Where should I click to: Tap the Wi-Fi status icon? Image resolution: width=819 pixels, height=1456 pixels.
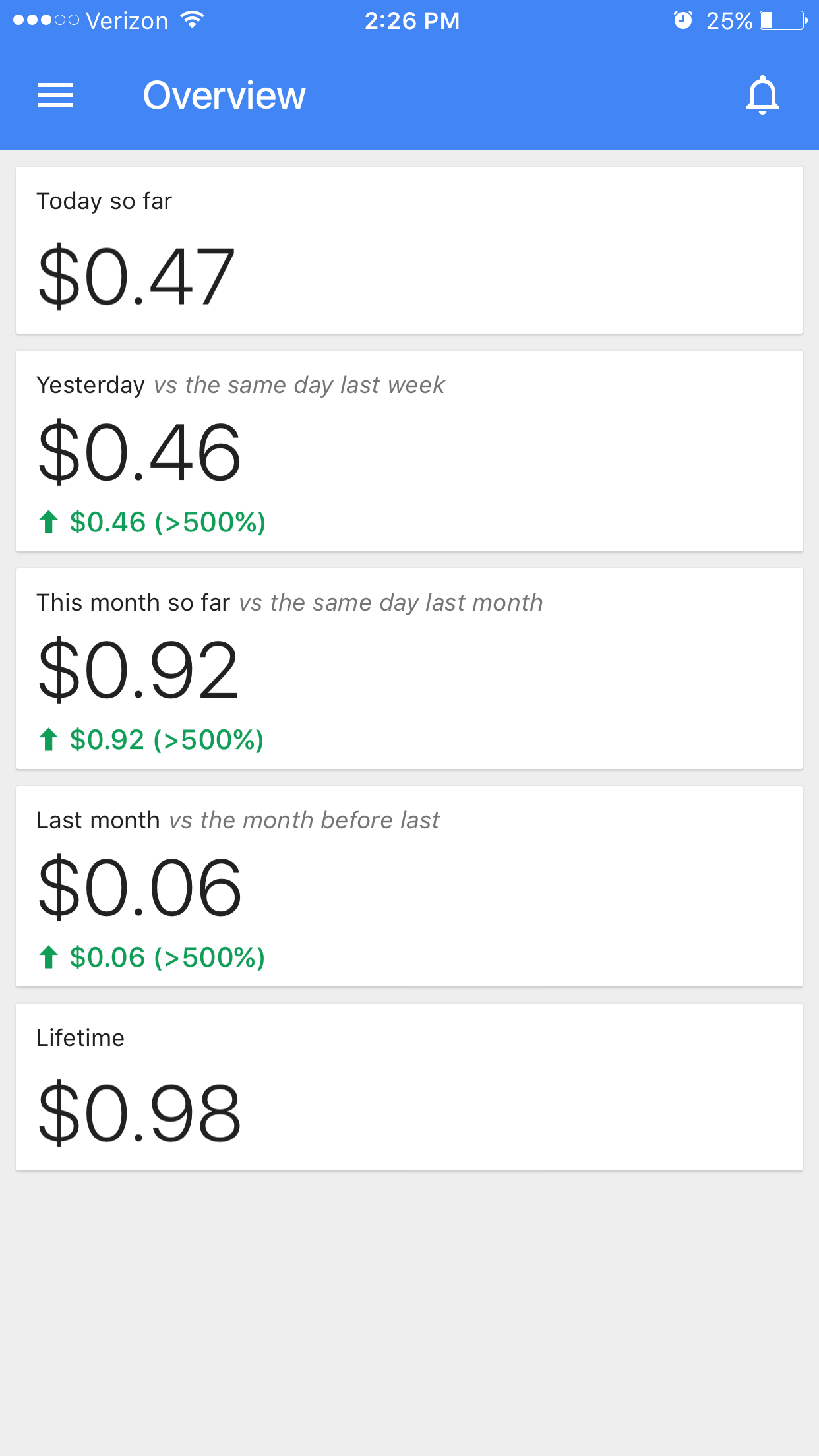192,20
